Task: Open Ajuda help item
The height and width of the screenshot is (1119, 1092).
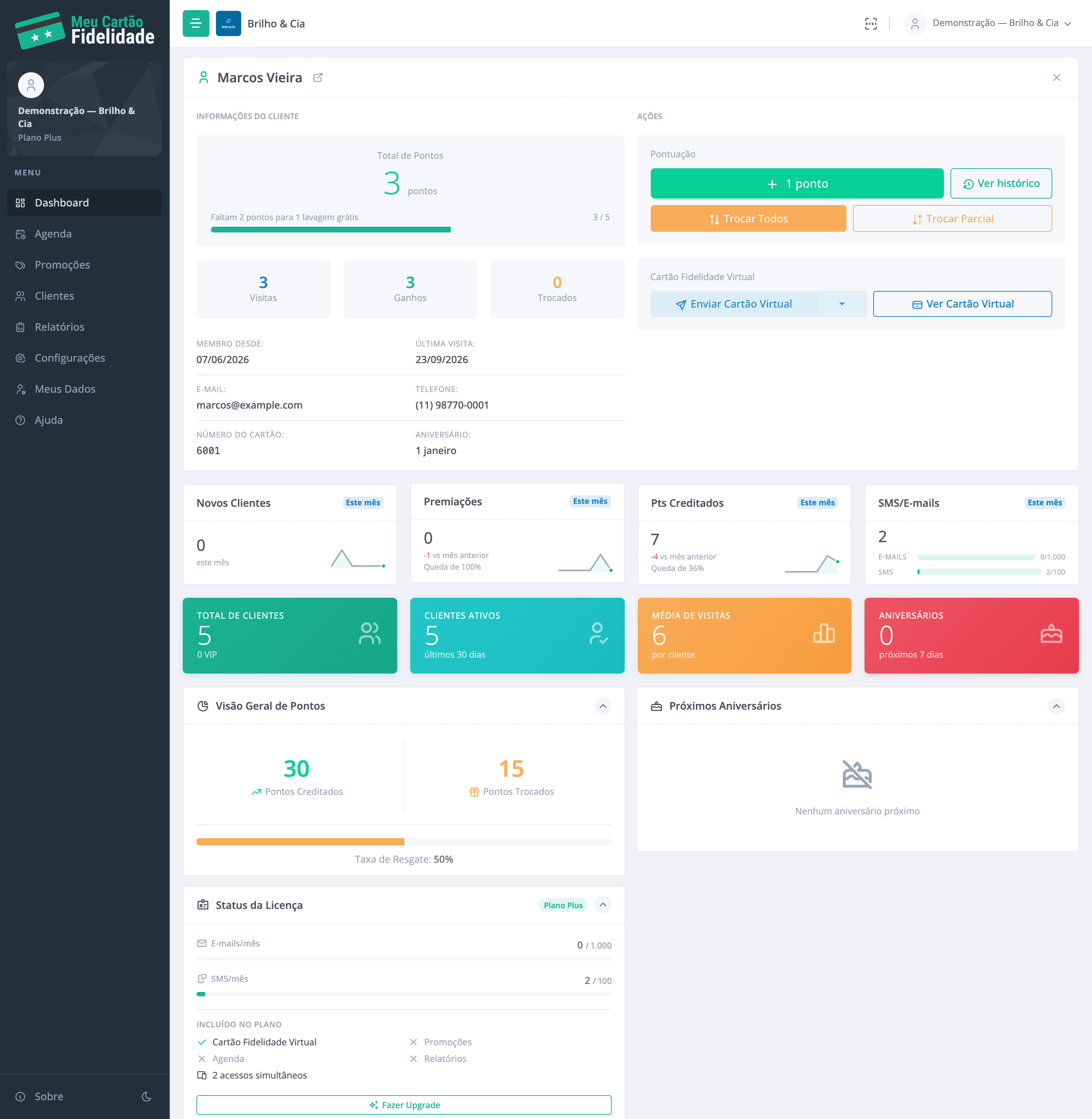Action: [84, 419]
